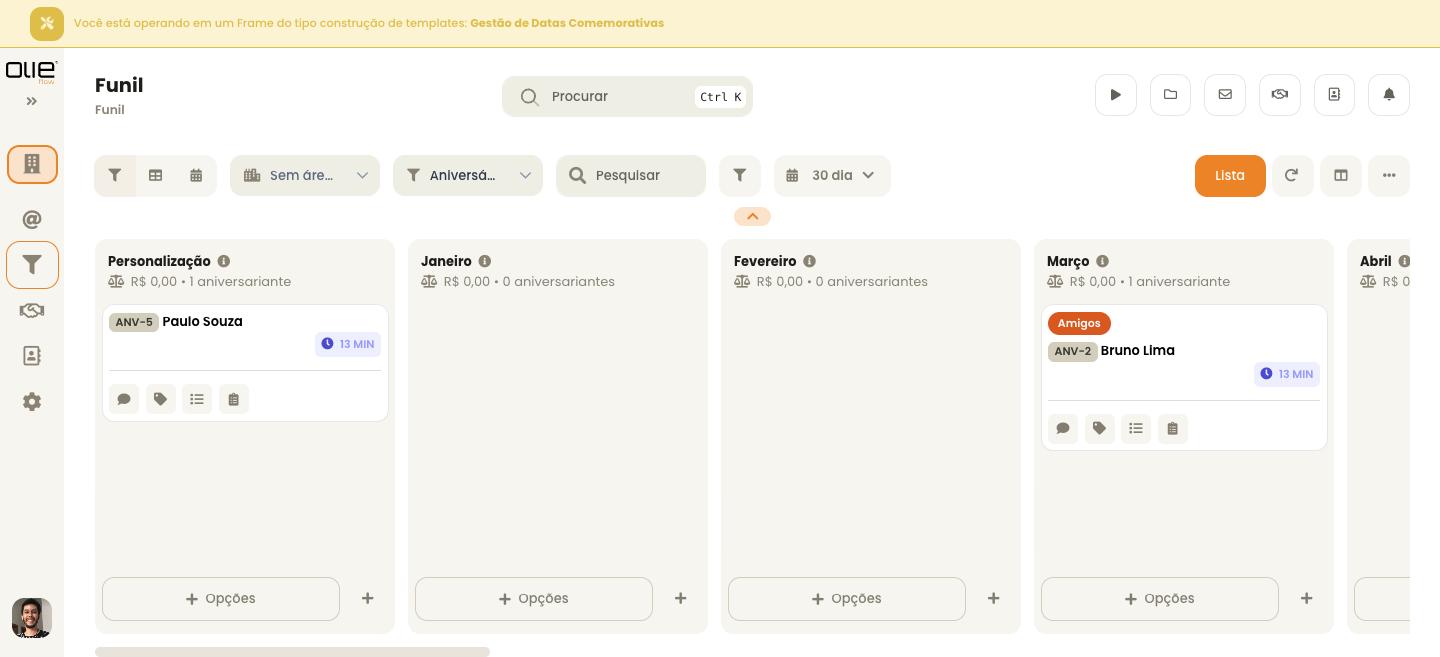Click info icon next to Personalização
Image resolution: width=1440 pixels, height=657 pixels.
point(224,261)
